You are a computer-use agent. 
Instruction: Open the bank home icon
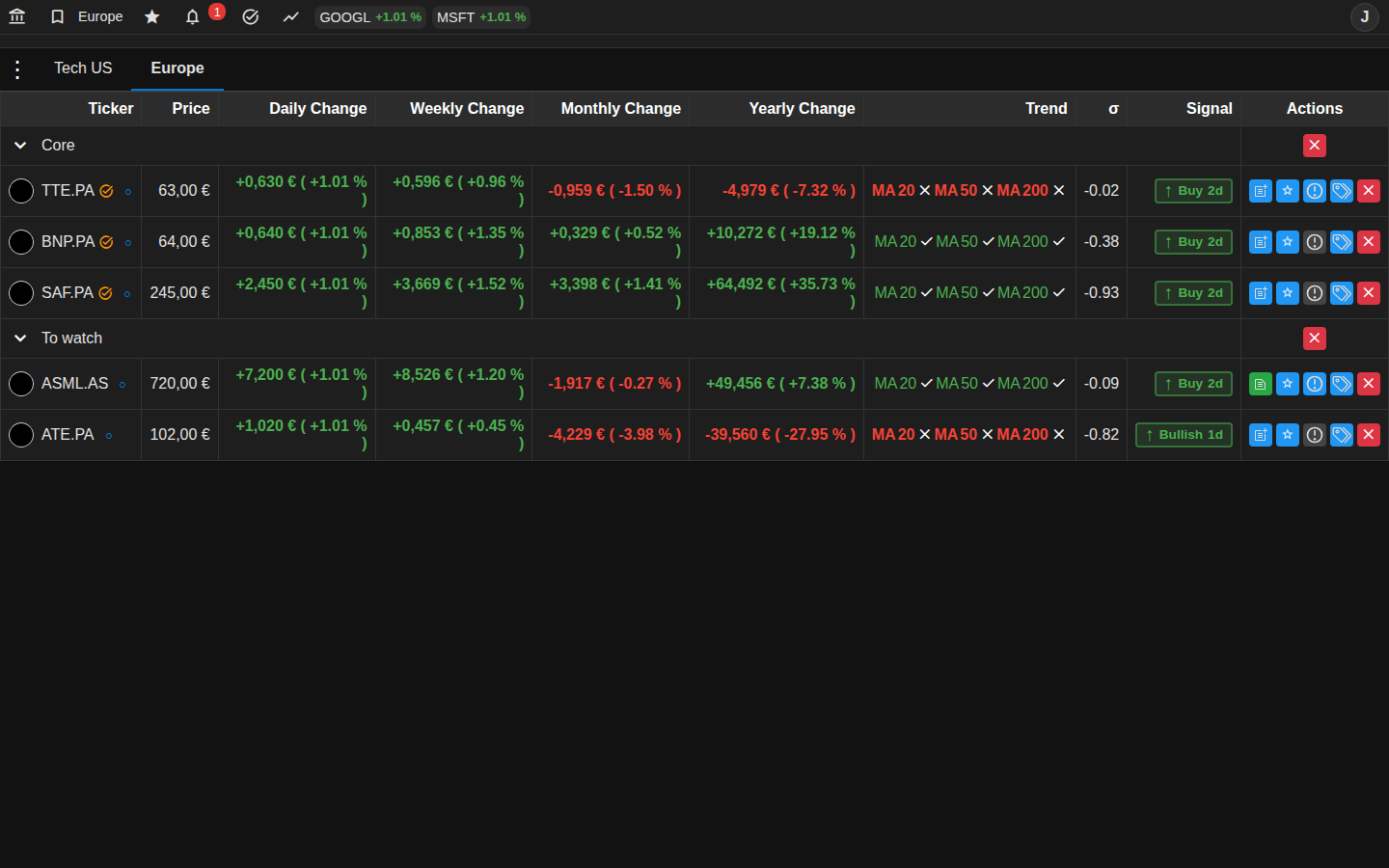(x=17, y=16)
